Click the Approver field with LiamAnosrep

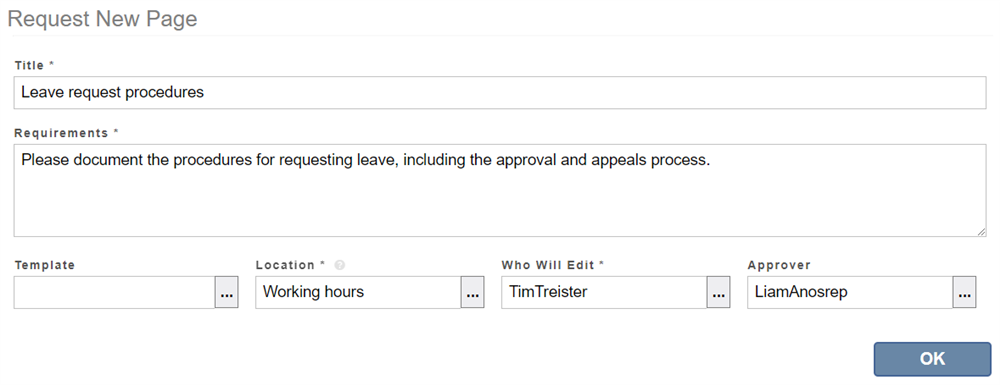tap(850, 293)
